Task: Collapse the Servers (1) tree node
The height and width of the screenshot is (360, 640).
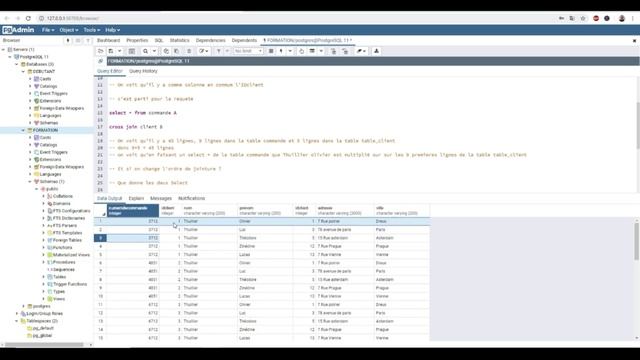Action: click(4, 49)
